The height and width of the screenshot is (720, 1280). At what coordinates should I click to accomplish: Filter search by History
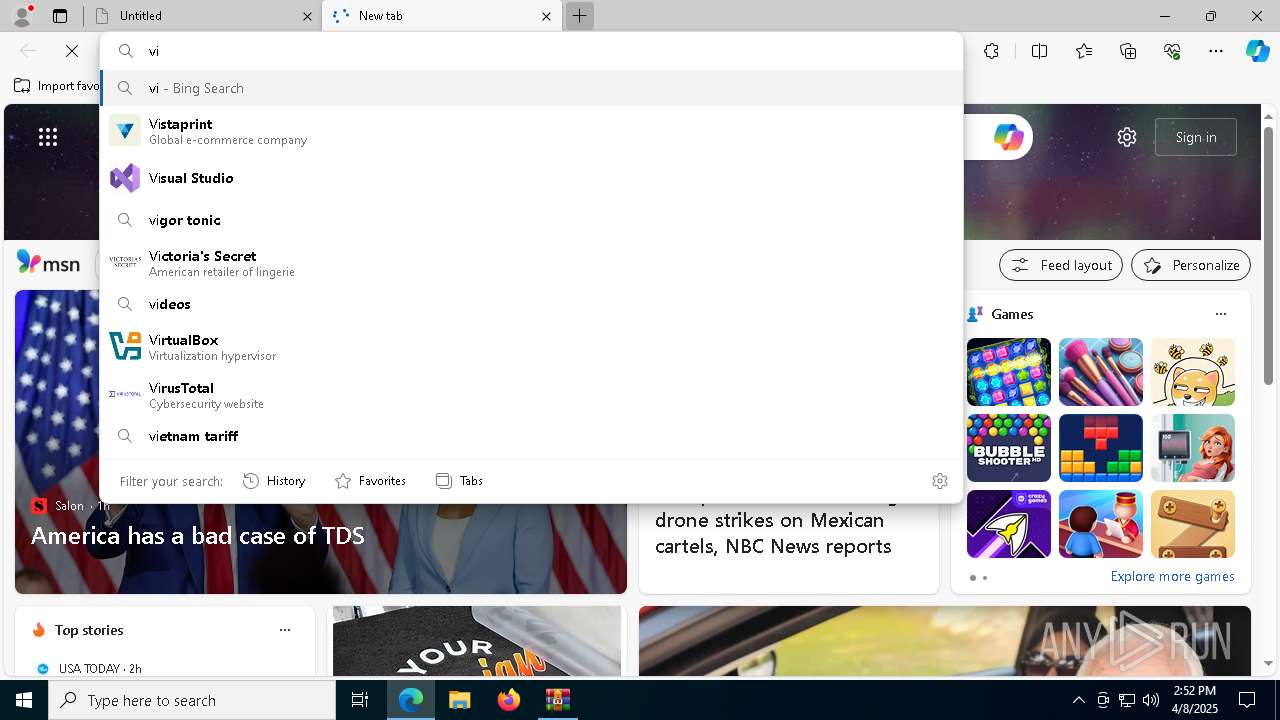(274, 481)
